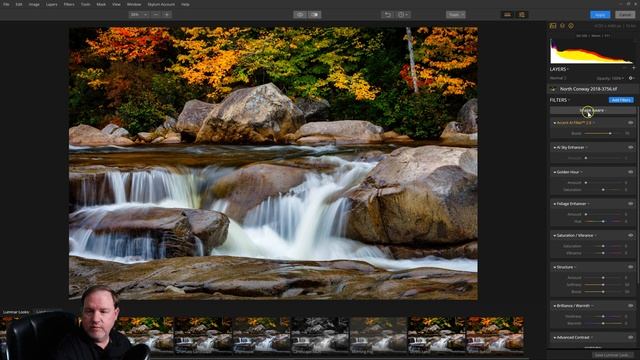Open the Filters menu

click(x=69, y=4)
